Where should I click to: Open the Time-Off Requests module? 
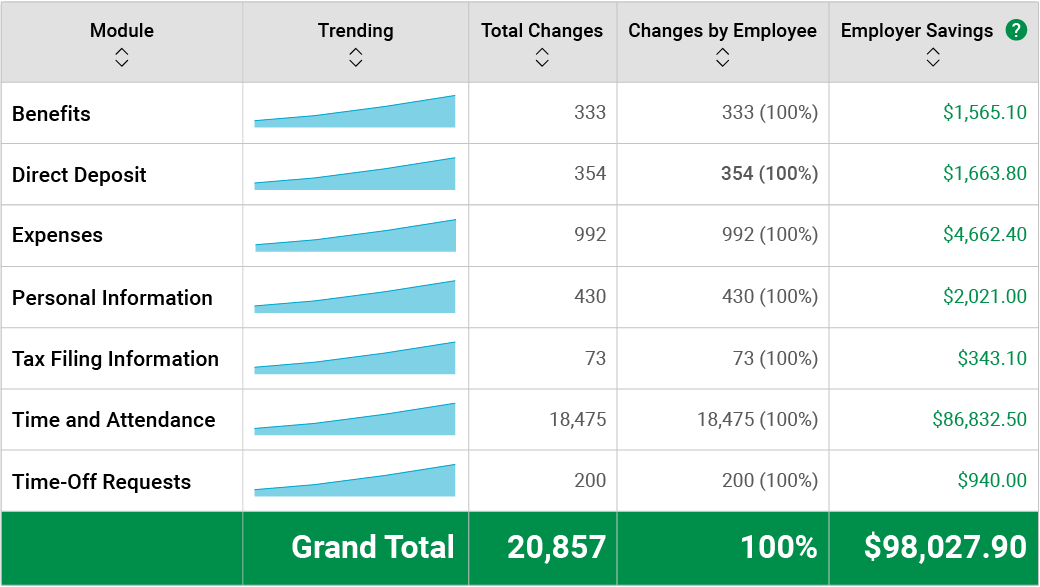[101, 482]
